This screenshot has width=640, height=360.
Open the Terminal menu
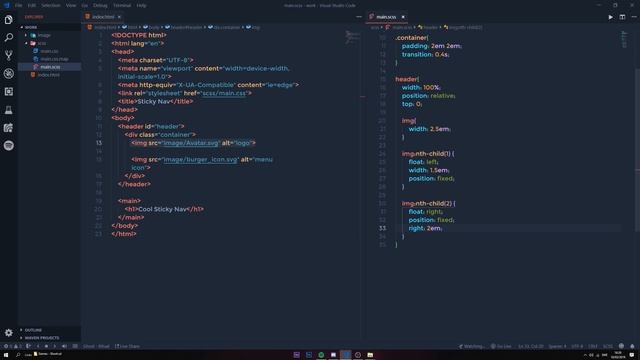tap(122, 5)
